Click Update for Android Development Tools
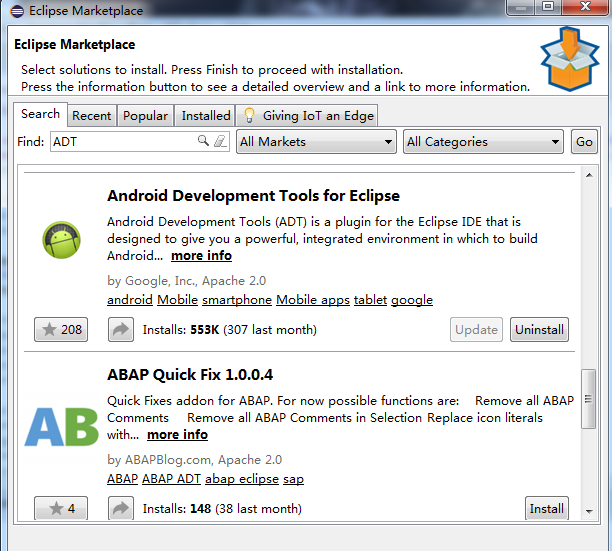Screen dimensions: 612x551 pyautogui.click(x=476, y=330)
